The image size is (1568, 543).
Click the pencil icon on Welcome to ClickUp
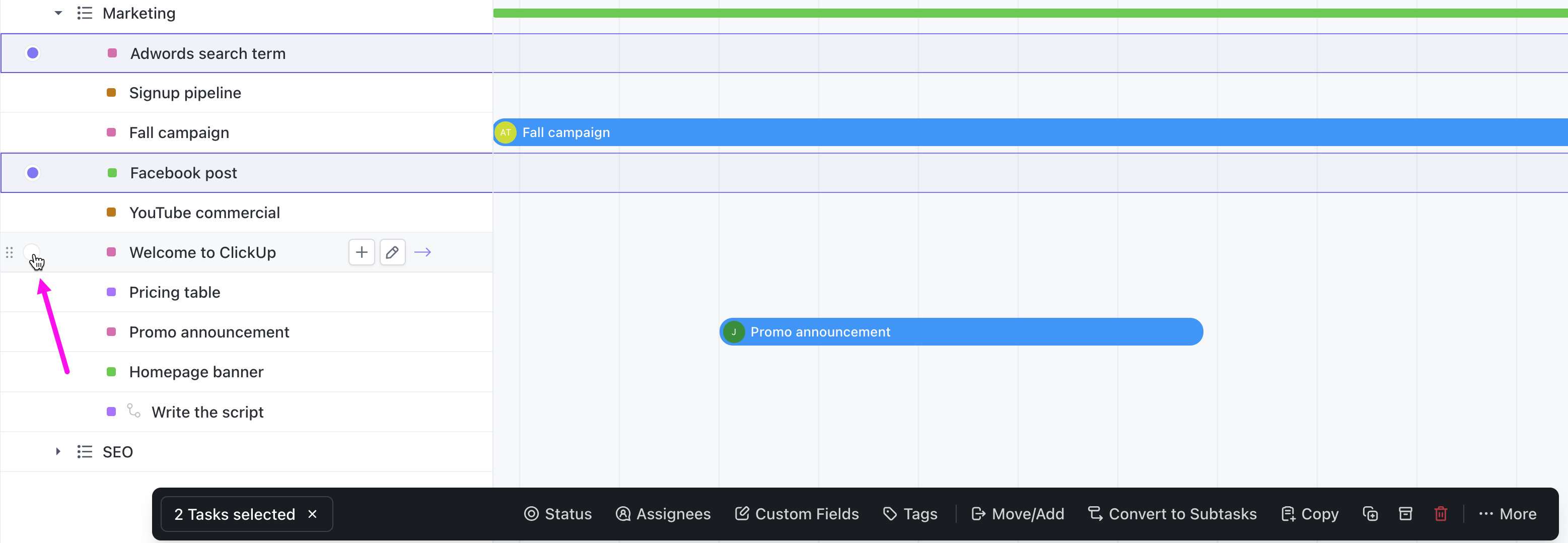click(x=392, y=252)
